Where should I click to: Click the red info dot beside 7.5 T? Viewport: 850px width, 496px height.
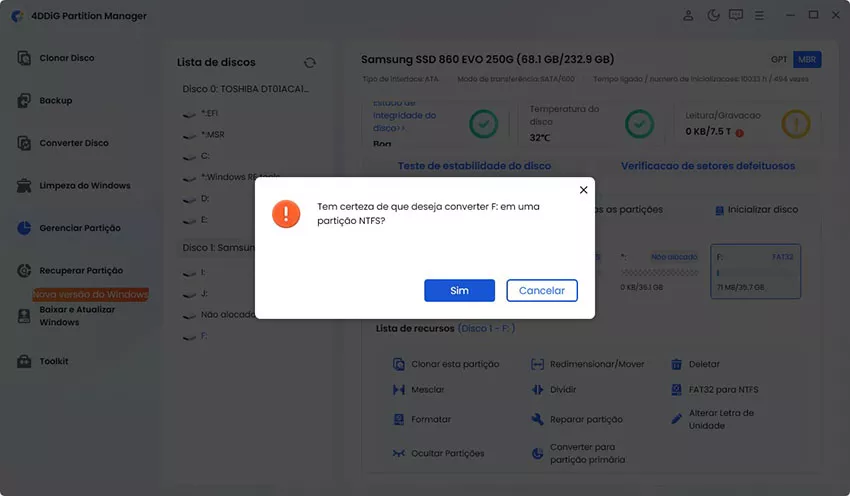(x=739, y=133)
